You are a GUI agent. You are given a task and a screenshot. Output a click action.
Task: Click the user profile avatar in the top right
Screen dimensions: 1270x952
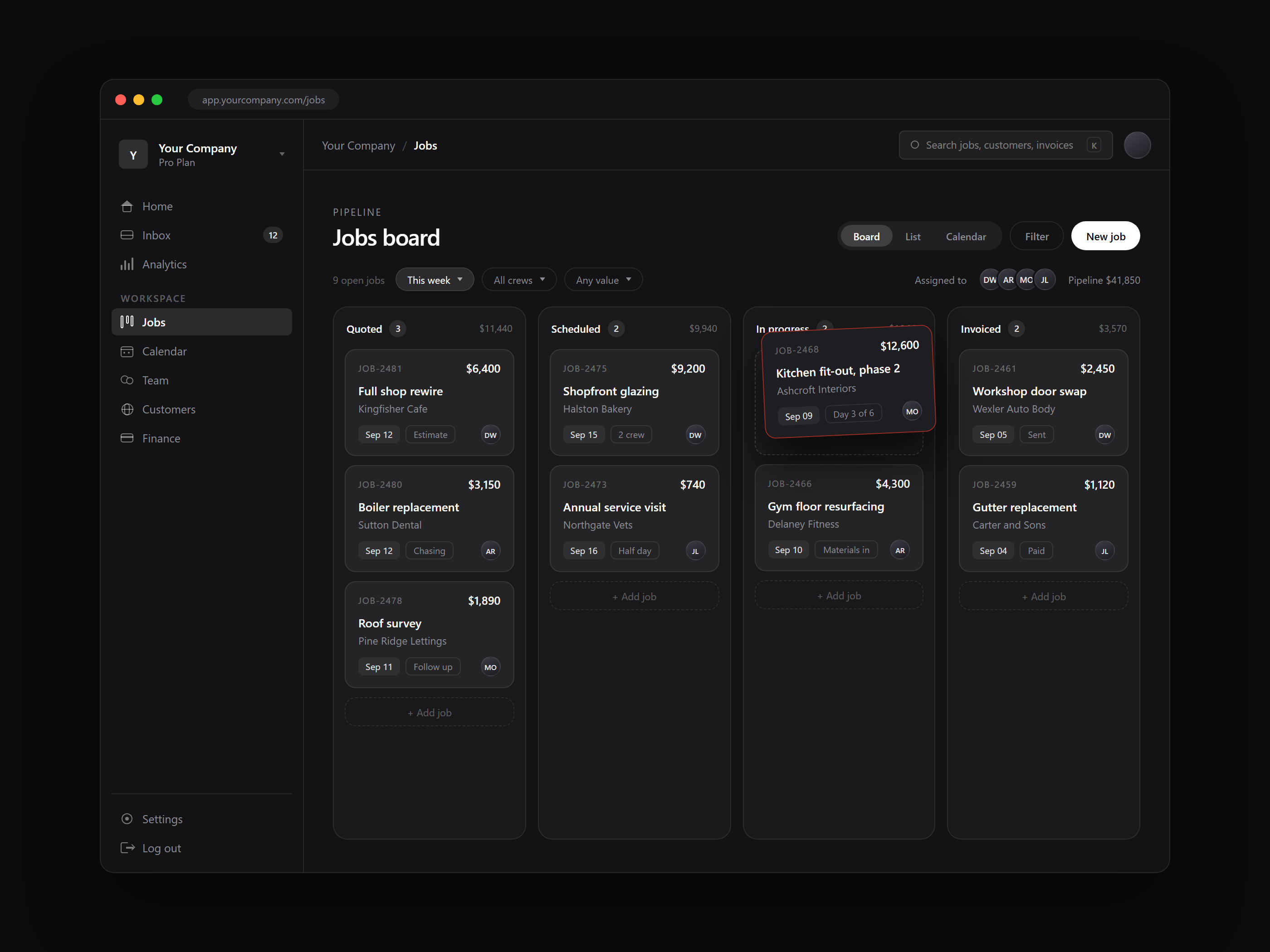[x=1137, y=145]
